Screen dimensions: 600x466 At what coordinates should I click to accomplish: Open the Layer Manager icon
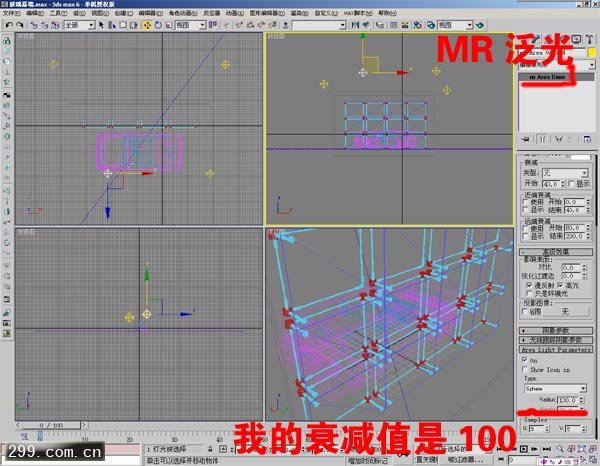click(x=380, y=25)
